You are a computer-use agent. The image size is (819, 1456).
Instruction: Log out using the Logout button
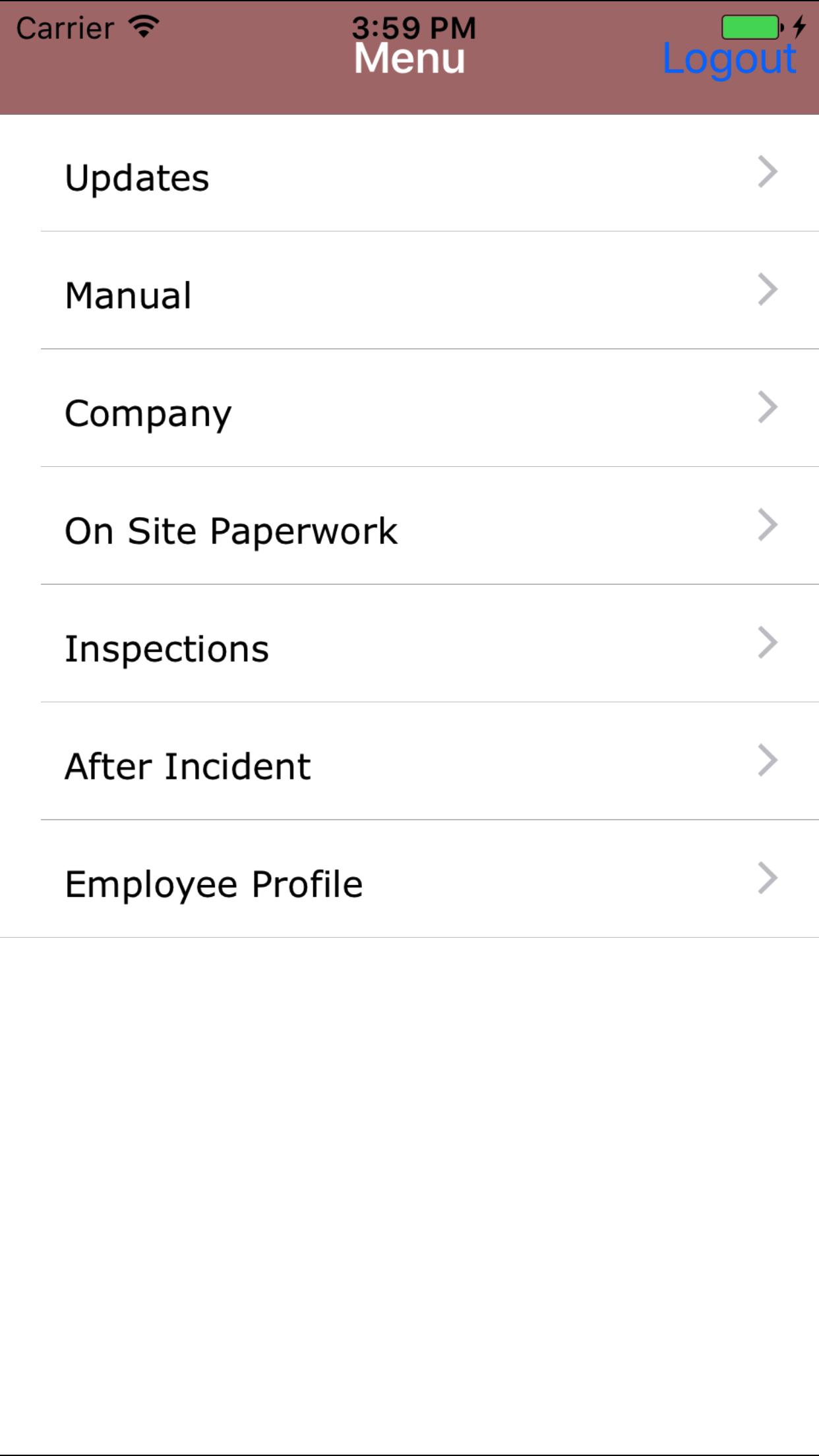pos(729,59)
